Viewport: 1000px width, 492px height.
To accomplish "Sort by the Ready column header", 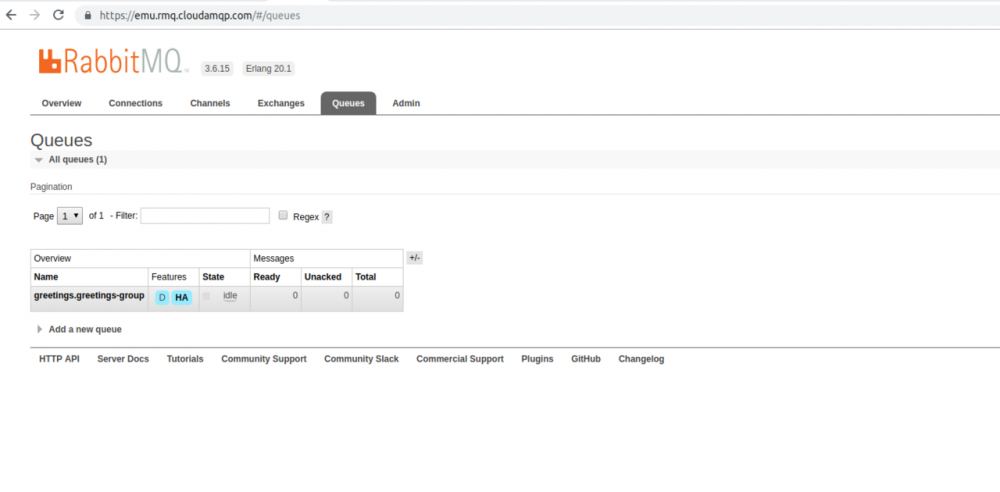I will [x=267, y=277].
